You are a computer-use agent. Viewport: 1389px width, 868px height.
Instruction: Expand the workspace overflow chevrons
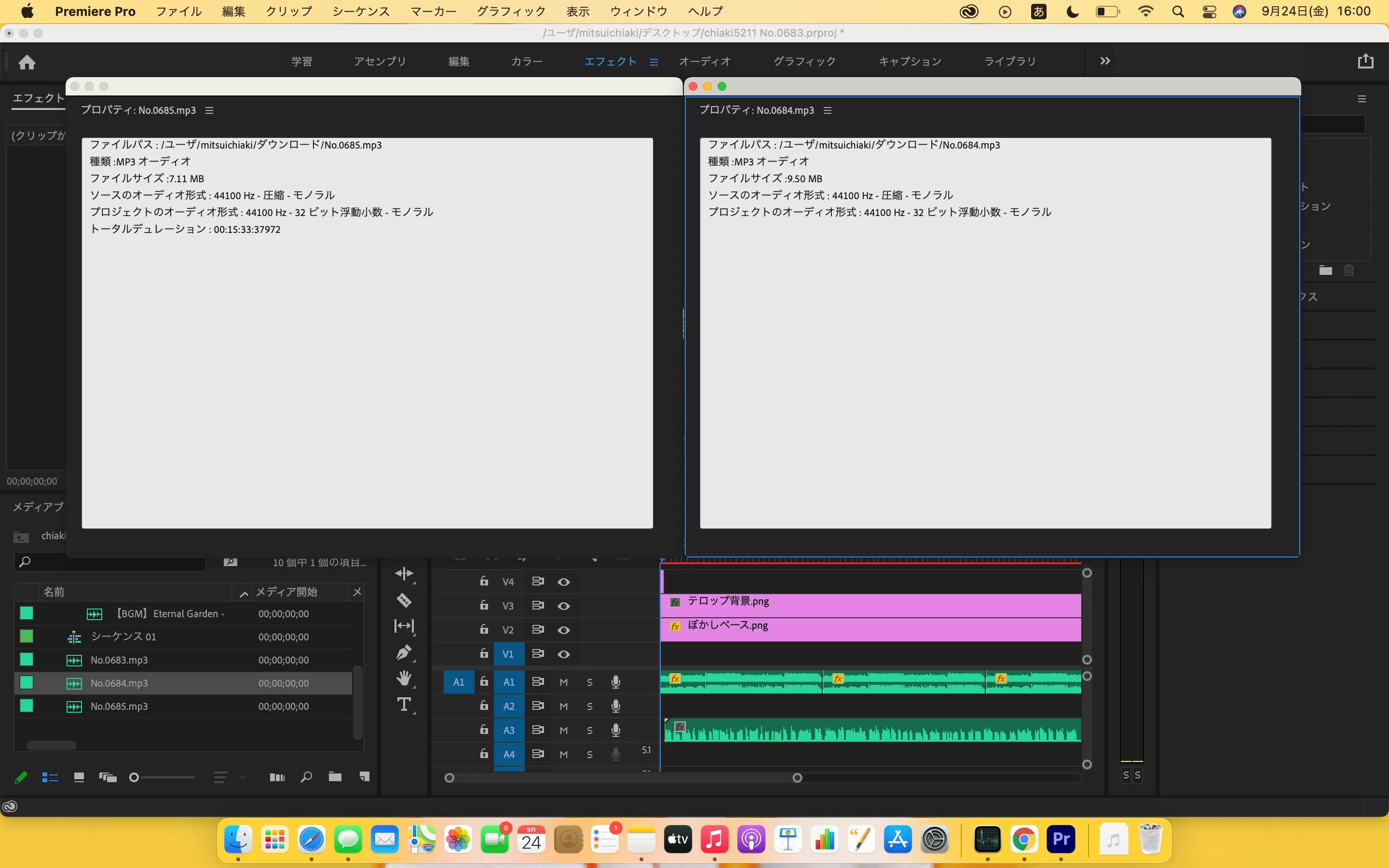pos(1105,61)
